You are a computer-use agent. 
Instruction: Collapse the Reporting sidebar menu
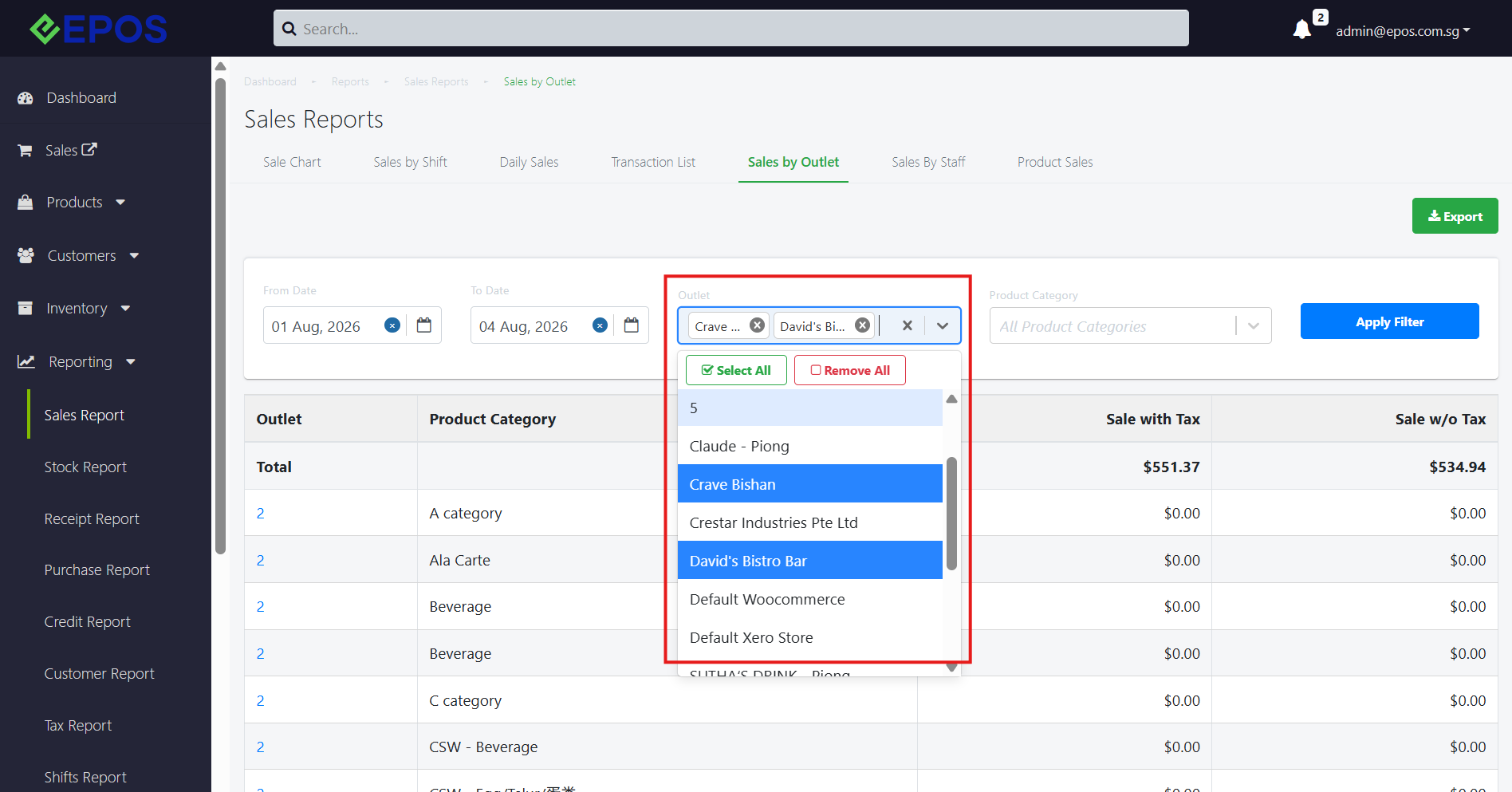(131, 362)
